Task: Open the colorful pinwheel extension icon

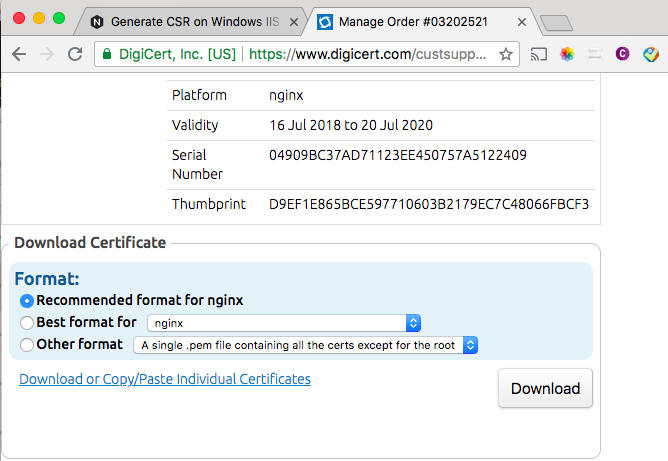Action: point(567,55)
